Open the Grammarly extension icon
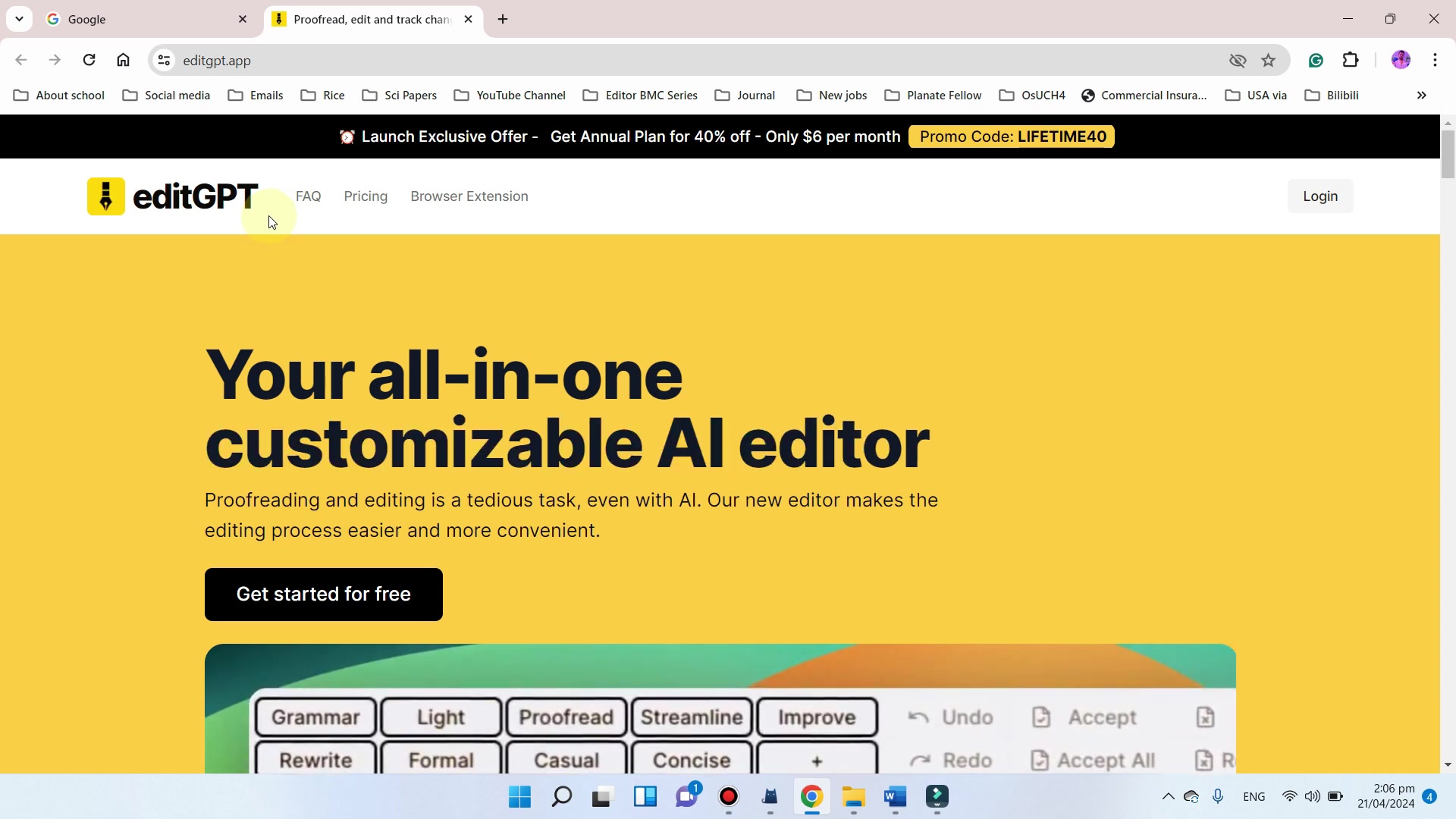This screenshot has width=1456, height=819. [1316, 60]
